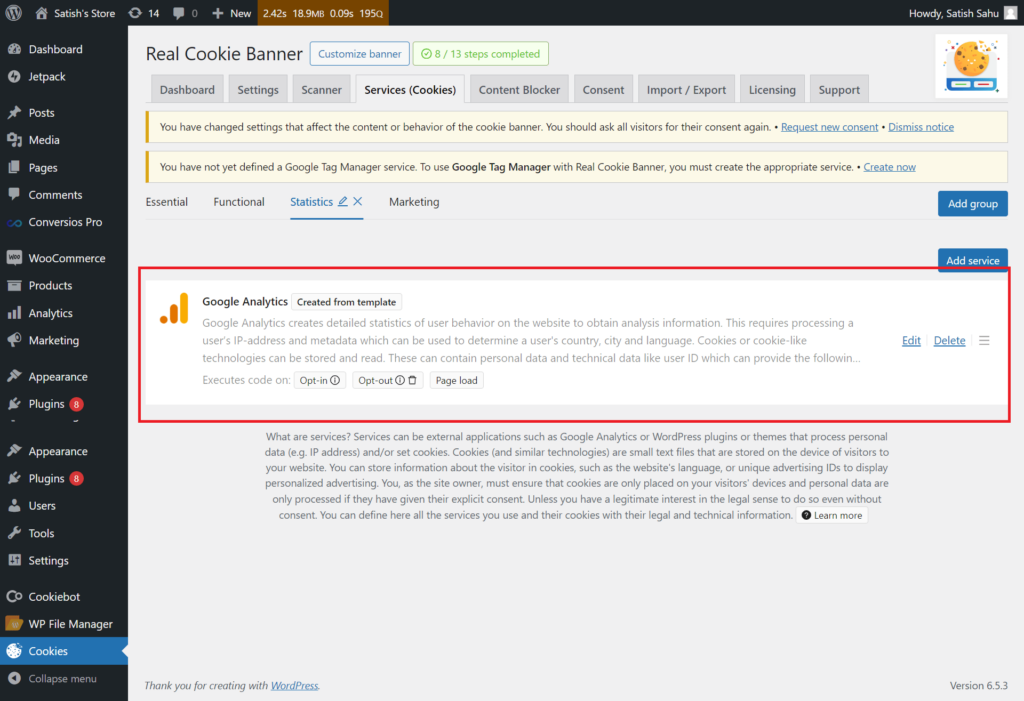Select the Essential service group
The image size is (1024, 701).
pos(167,202)
